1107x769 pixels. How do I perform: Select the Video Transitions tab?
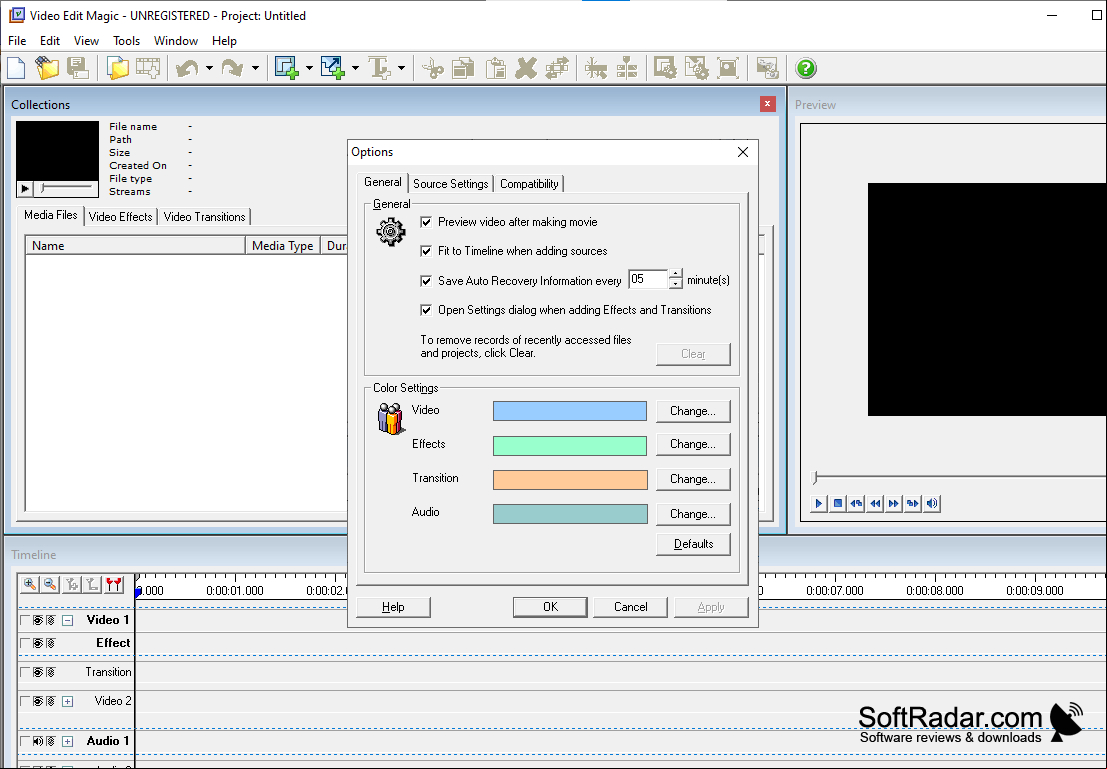point(204,217)
